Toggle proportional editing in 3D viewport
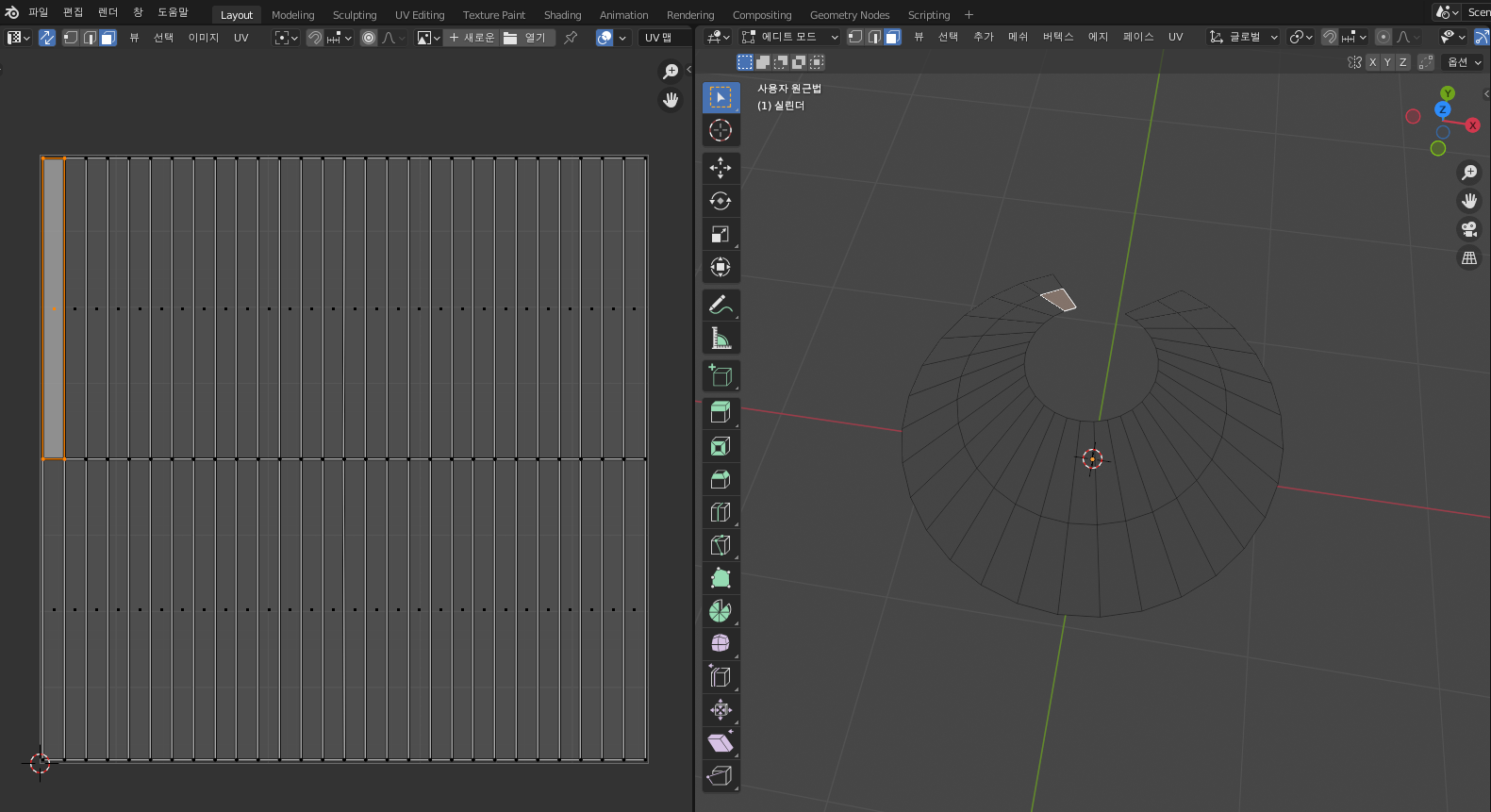Image resolution: width=1491 pixels, height=812 pixels. [1383, 37]
